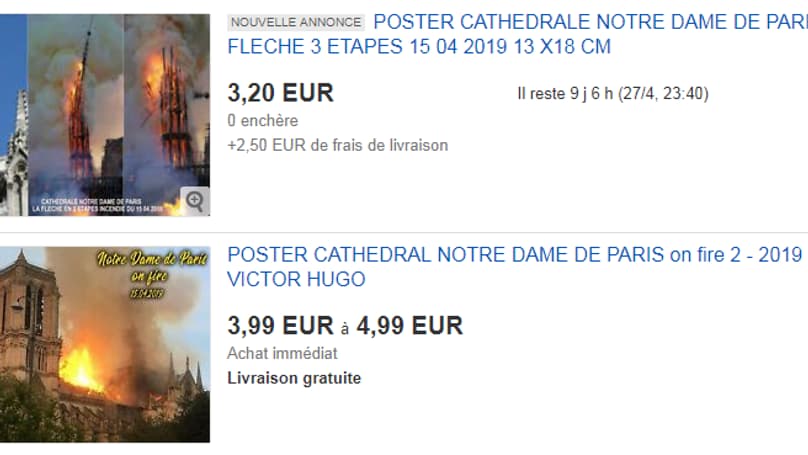Select the 3,99 EUR starting price
This screenshot has width=808, height=455.
[x=281, y=326]
